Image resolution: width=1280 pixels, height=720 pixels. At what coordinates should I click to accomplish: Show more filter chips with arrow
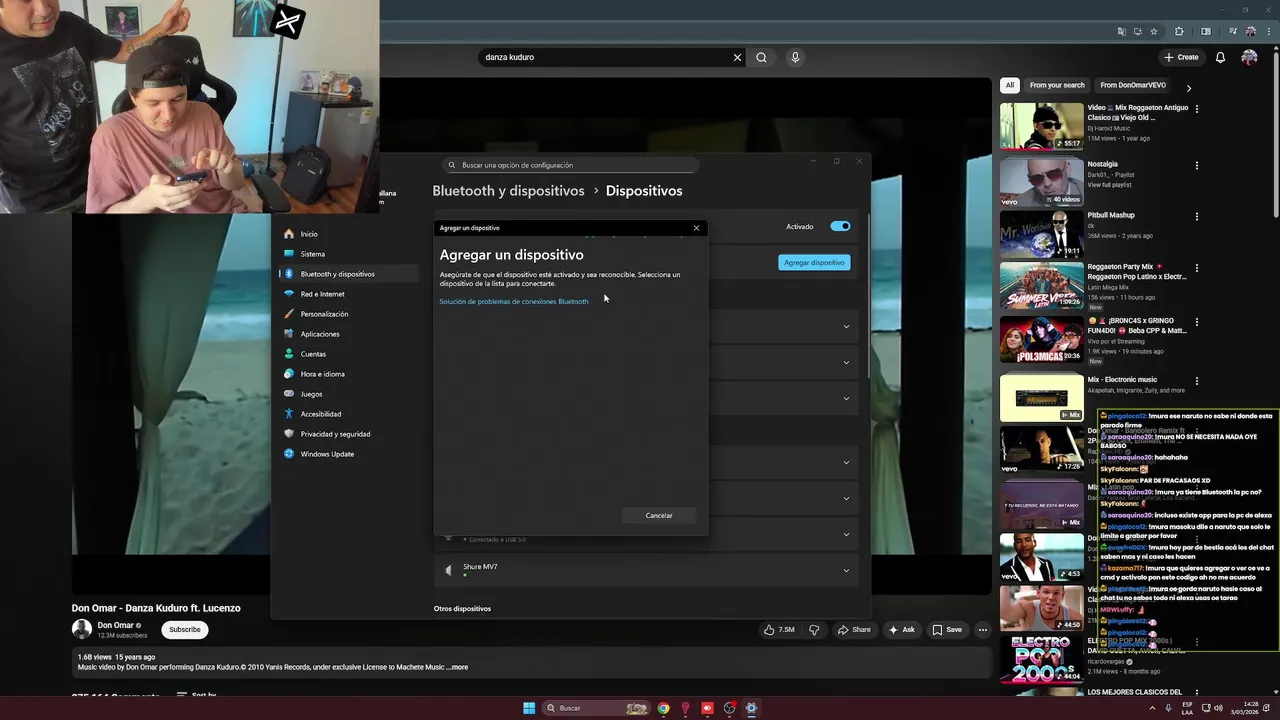pyautogui.click(x=1188, y=87)
